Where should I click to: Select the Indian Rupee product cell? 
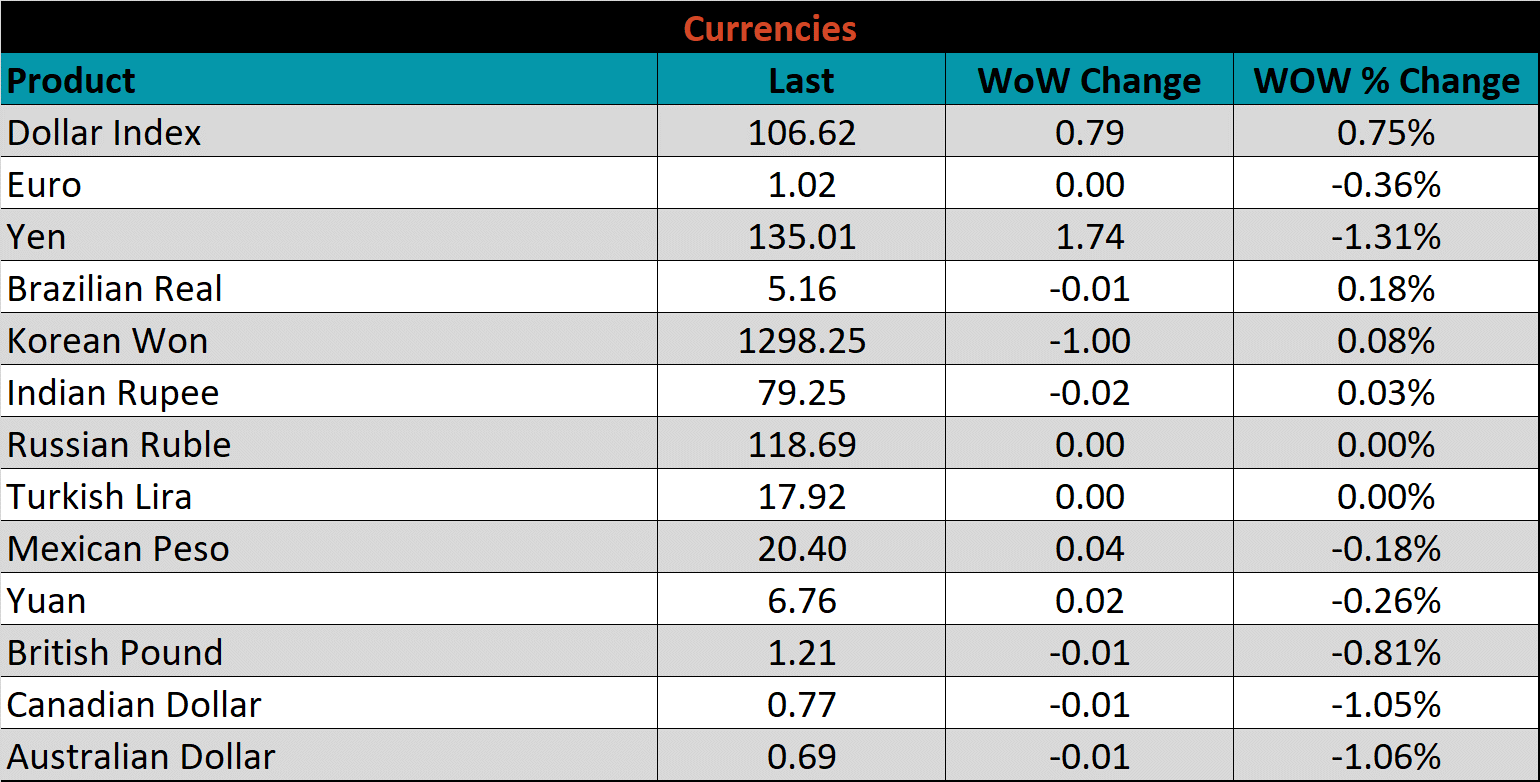coord(112,392)
